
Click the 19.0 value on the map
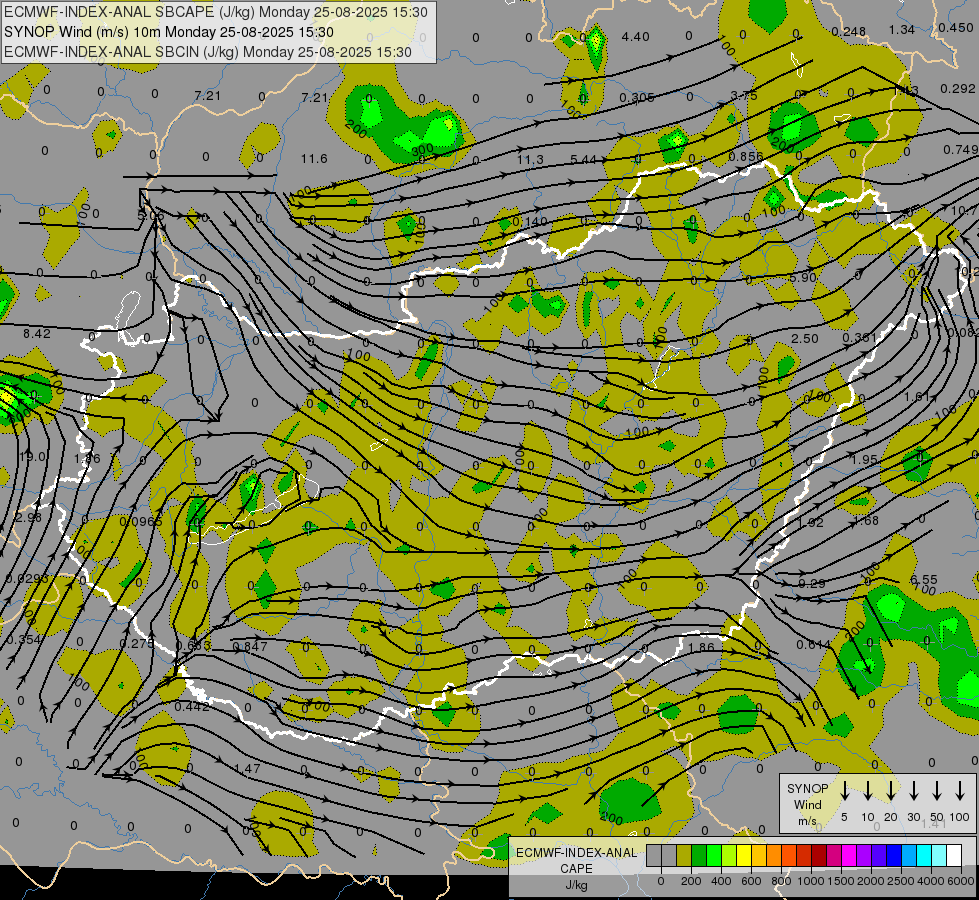[x=32, y=457]
